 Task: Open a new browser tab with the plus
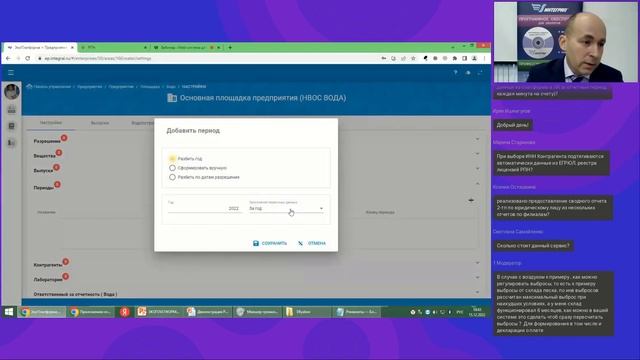click(230, 47)
